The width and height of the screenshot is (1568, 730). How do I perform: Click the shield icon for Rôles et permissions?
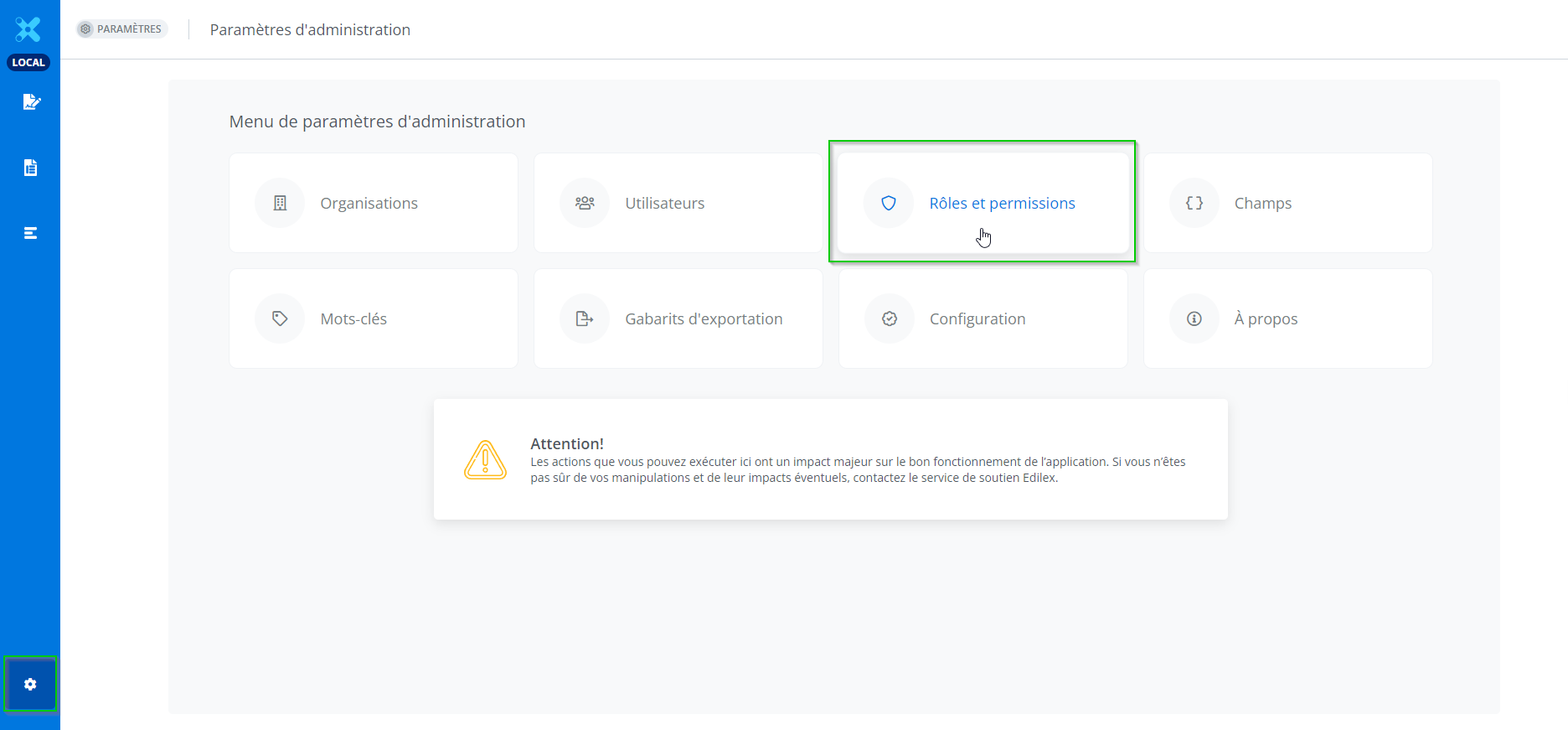889,203
